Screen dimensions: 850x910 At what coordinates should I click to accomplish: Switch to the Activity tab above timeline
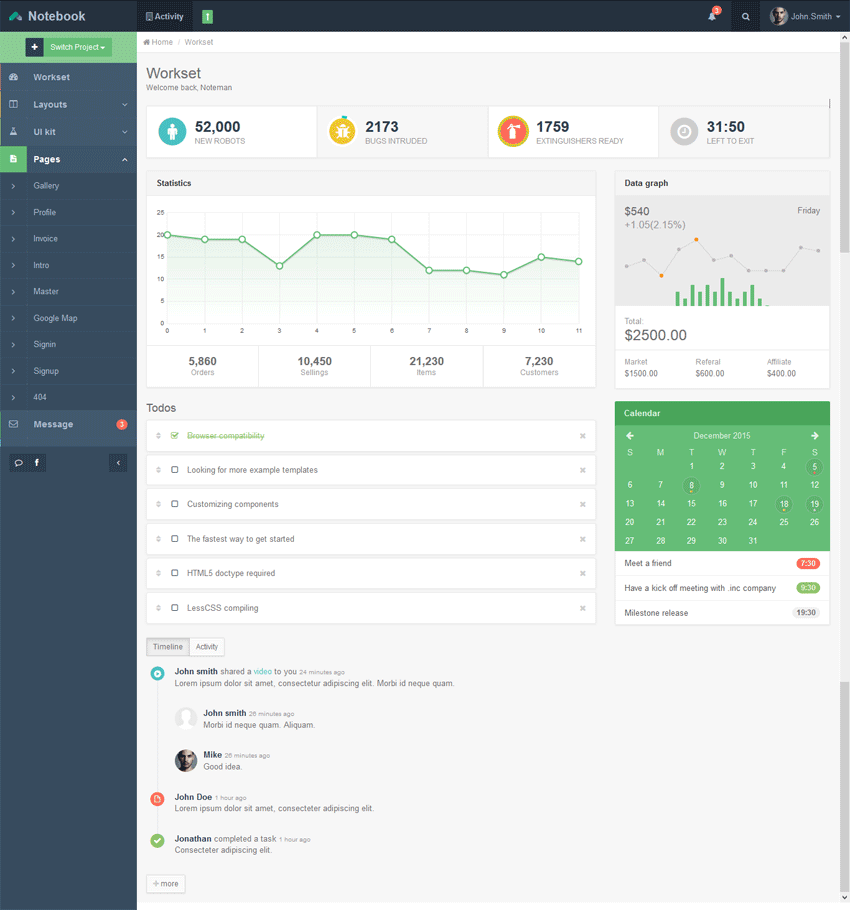click(207, 647)
